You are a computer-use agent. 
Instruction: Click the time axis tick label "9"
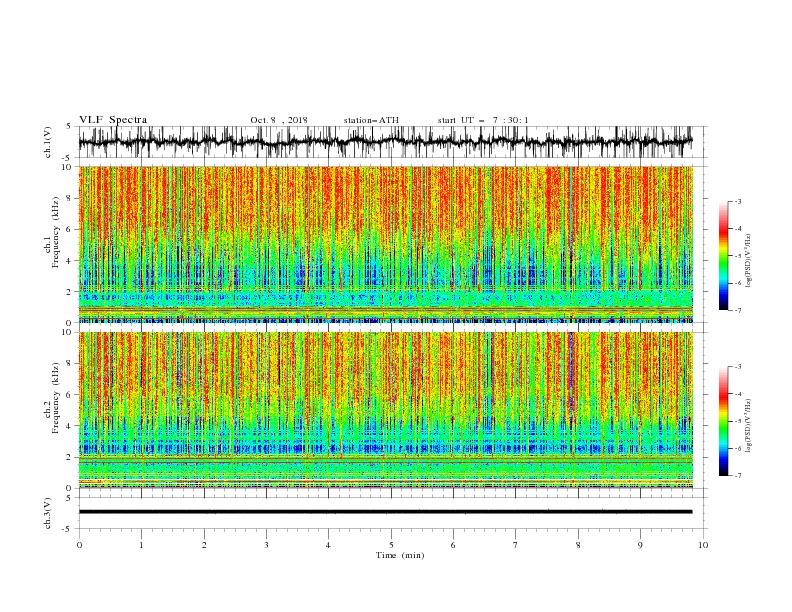tap(640, 545)
